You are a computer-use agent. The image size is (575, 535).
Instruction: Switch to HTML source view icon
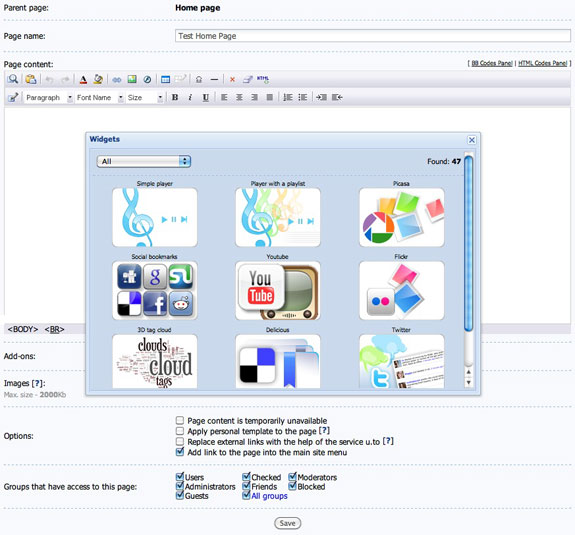263,79
